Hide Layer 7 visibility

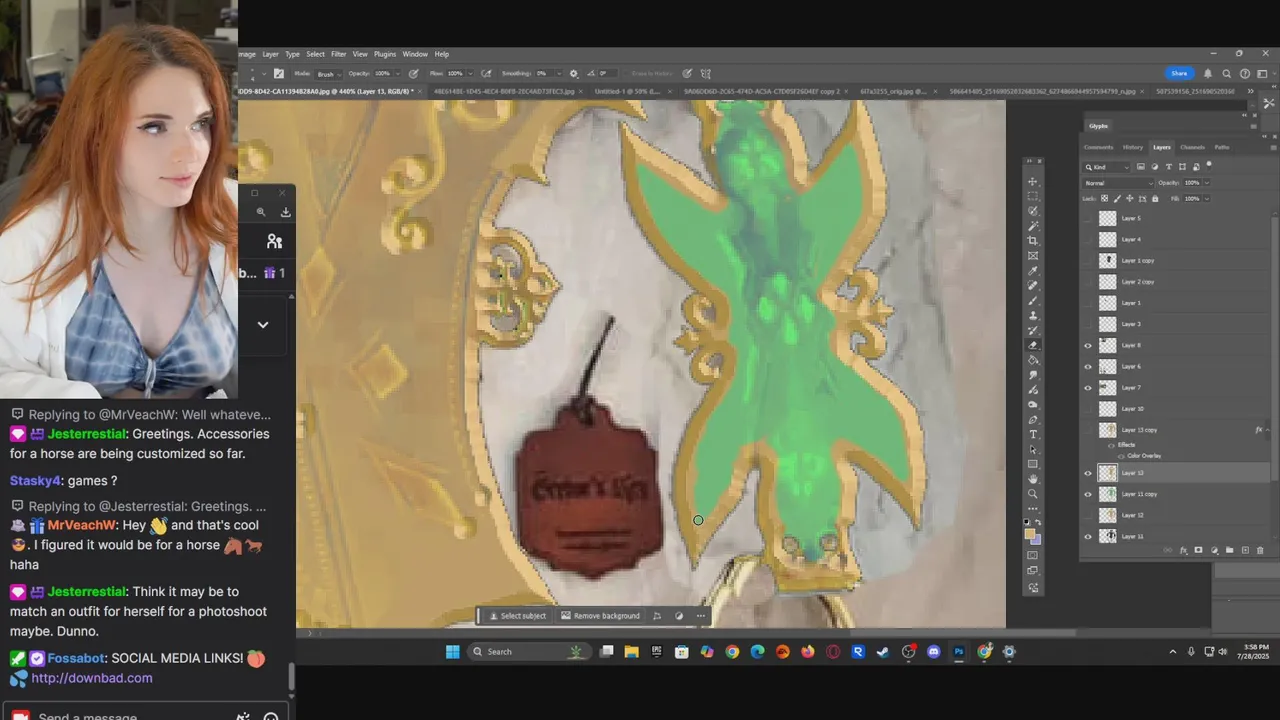point(1088,387)
